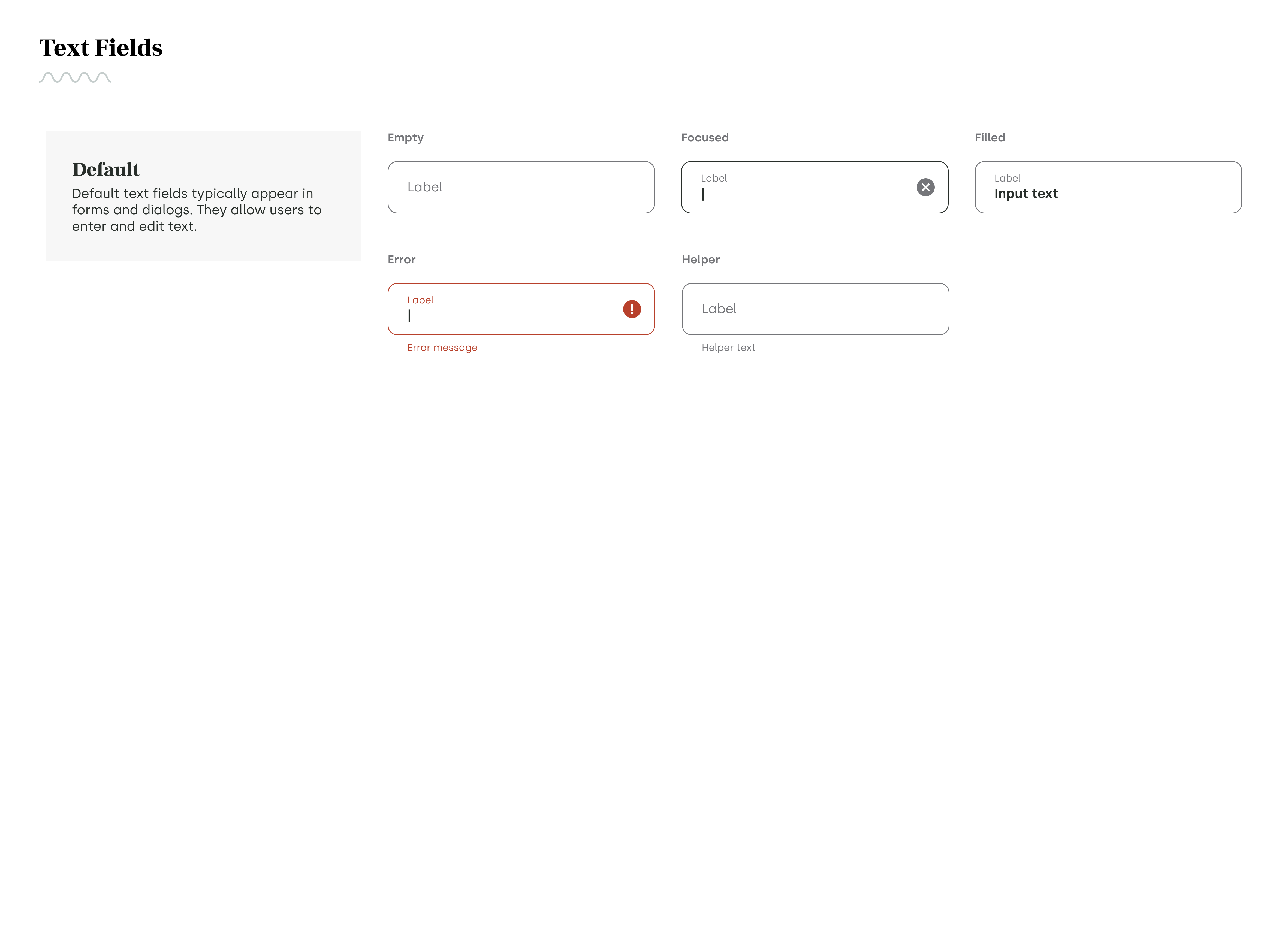The height and width of the screenshot is (938, 1288).
Task: Click into the Empty state text field
Action: 521,187
